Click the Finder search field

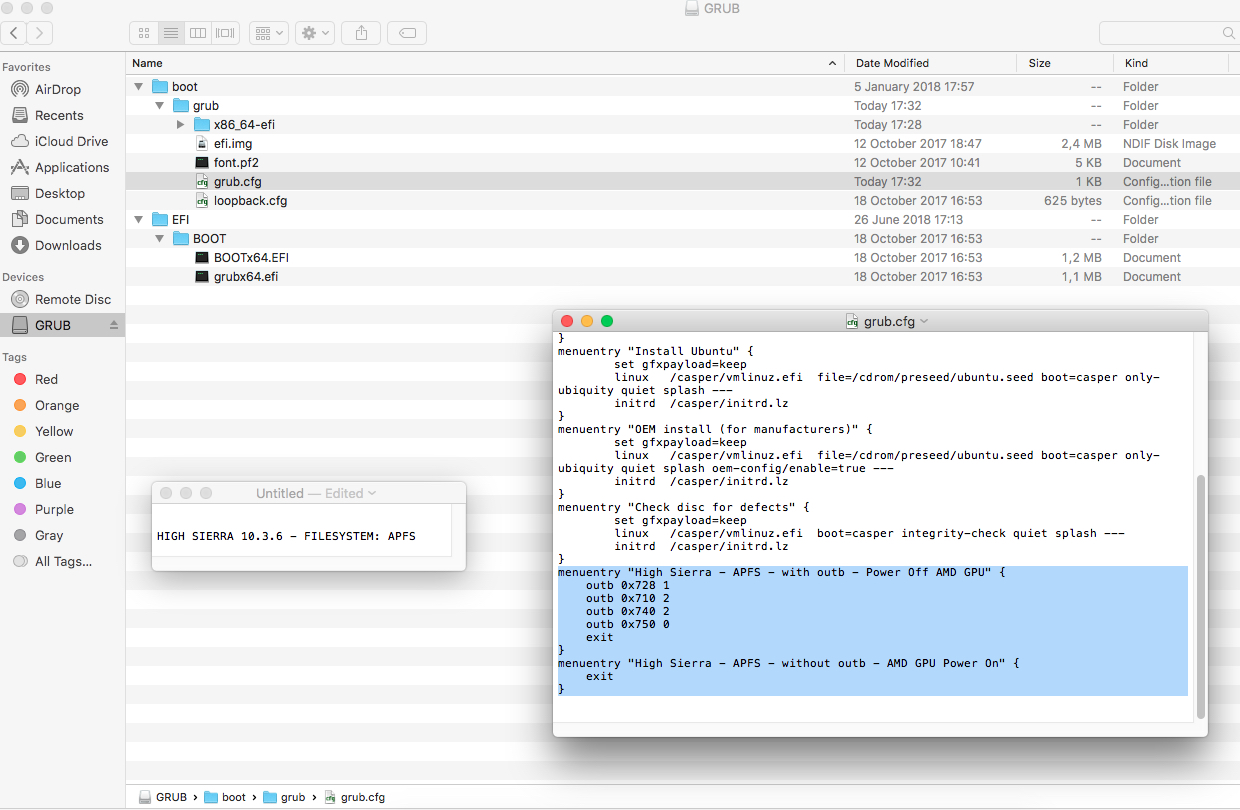coord(1168,33)
